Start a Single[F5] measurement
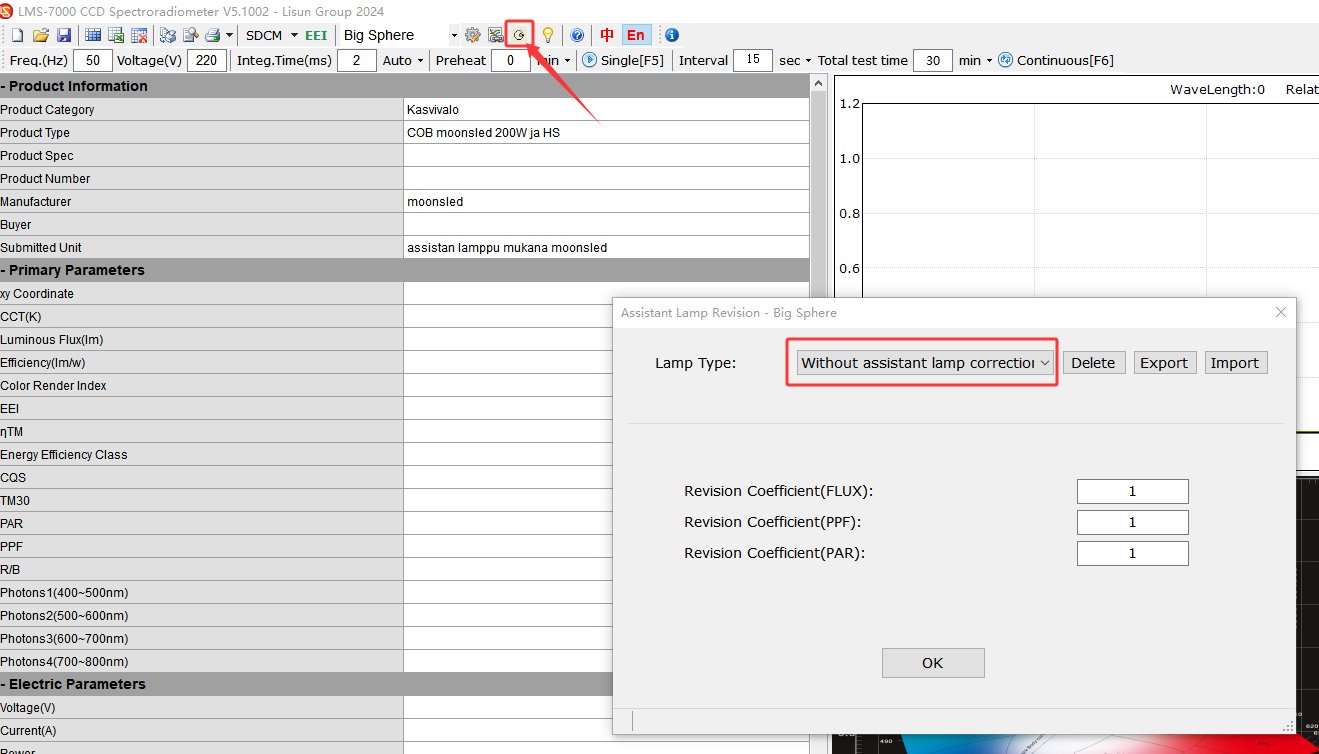The image size is (1319, 754). (623, 60)
